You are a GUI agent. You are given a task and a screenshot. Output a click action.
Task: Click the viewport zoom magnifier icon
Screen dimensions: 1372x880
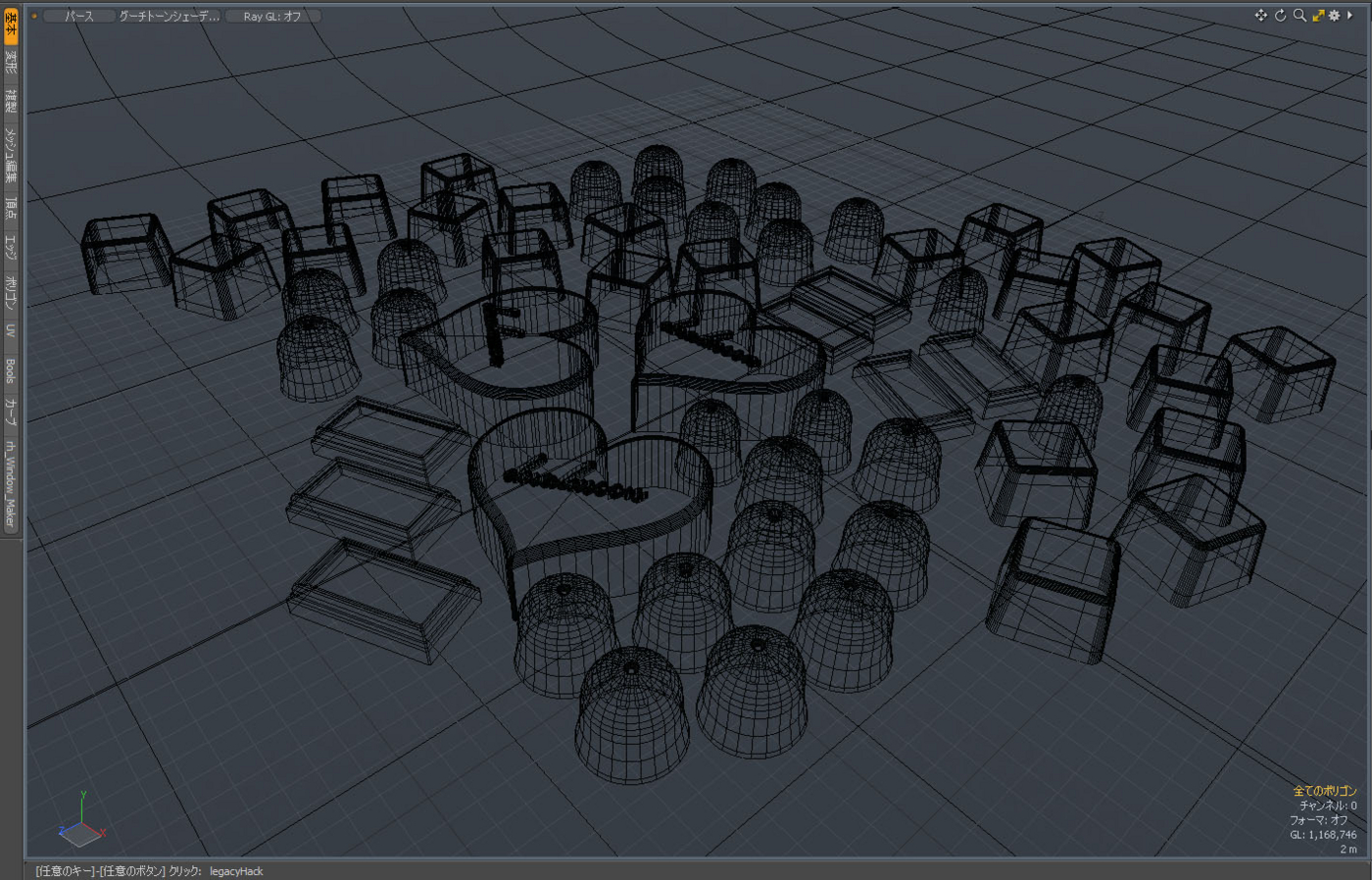click(x=1299, y=16)
